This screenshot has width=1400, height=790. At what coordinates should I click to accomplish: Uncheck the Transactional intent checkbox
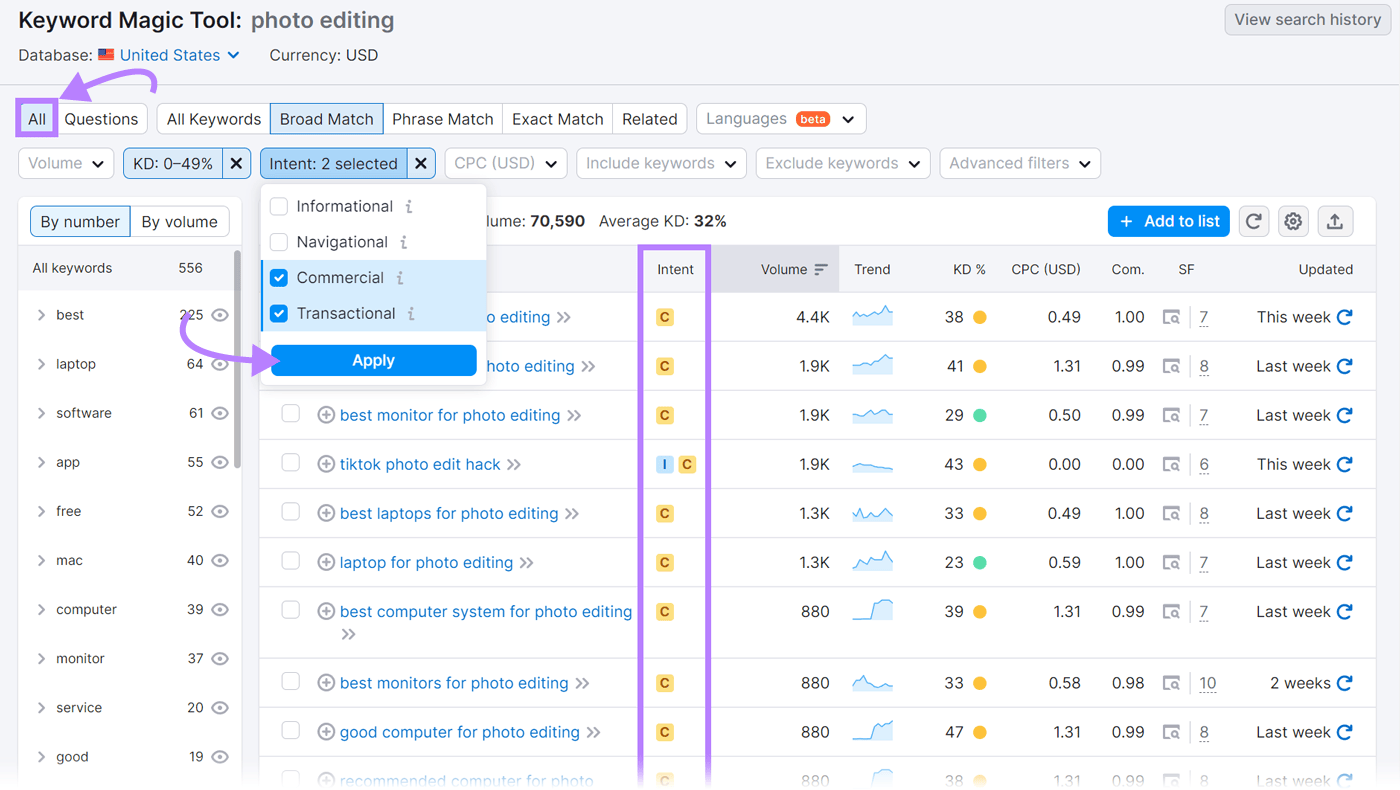click(x=278, y=313)
